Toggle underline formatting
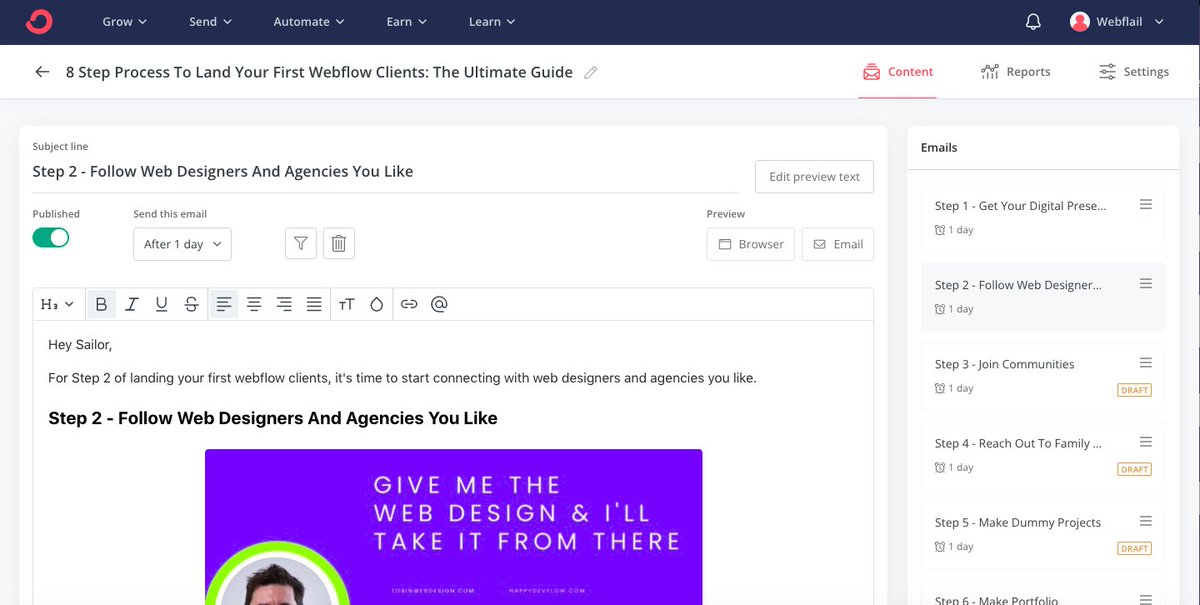This screenshot has height=605, width=1200. point(161,304)
